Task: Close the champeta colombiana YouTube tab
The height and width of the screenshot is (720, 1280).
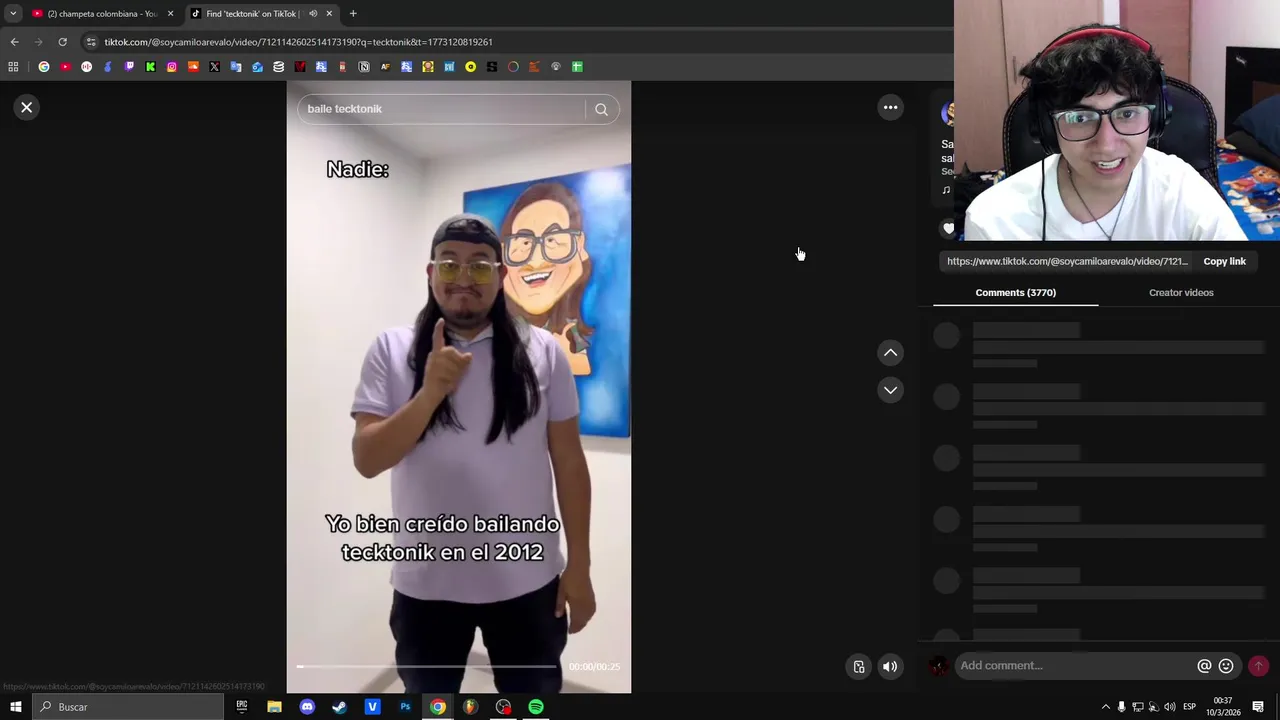Action: click(170, 14)
